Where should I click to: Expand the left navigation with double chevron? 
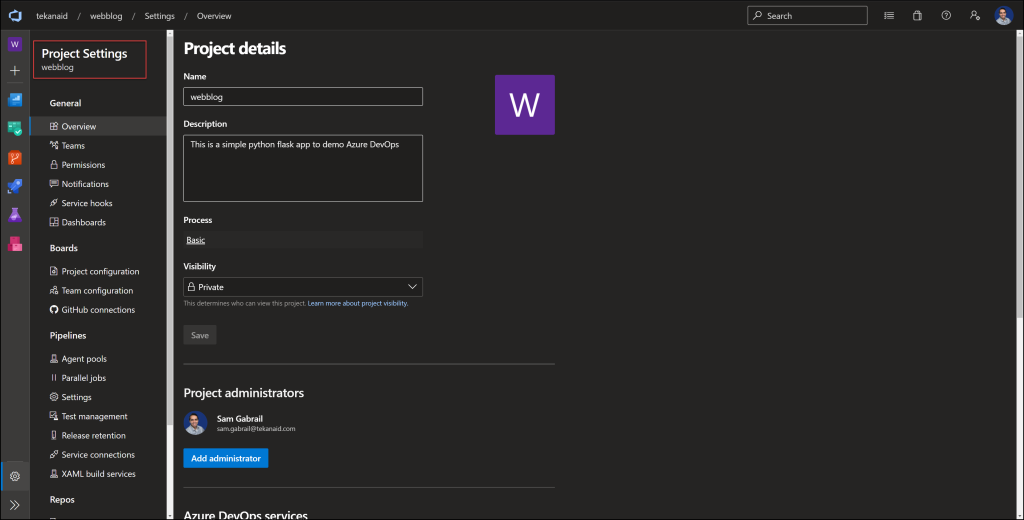[x=15, y=505]
